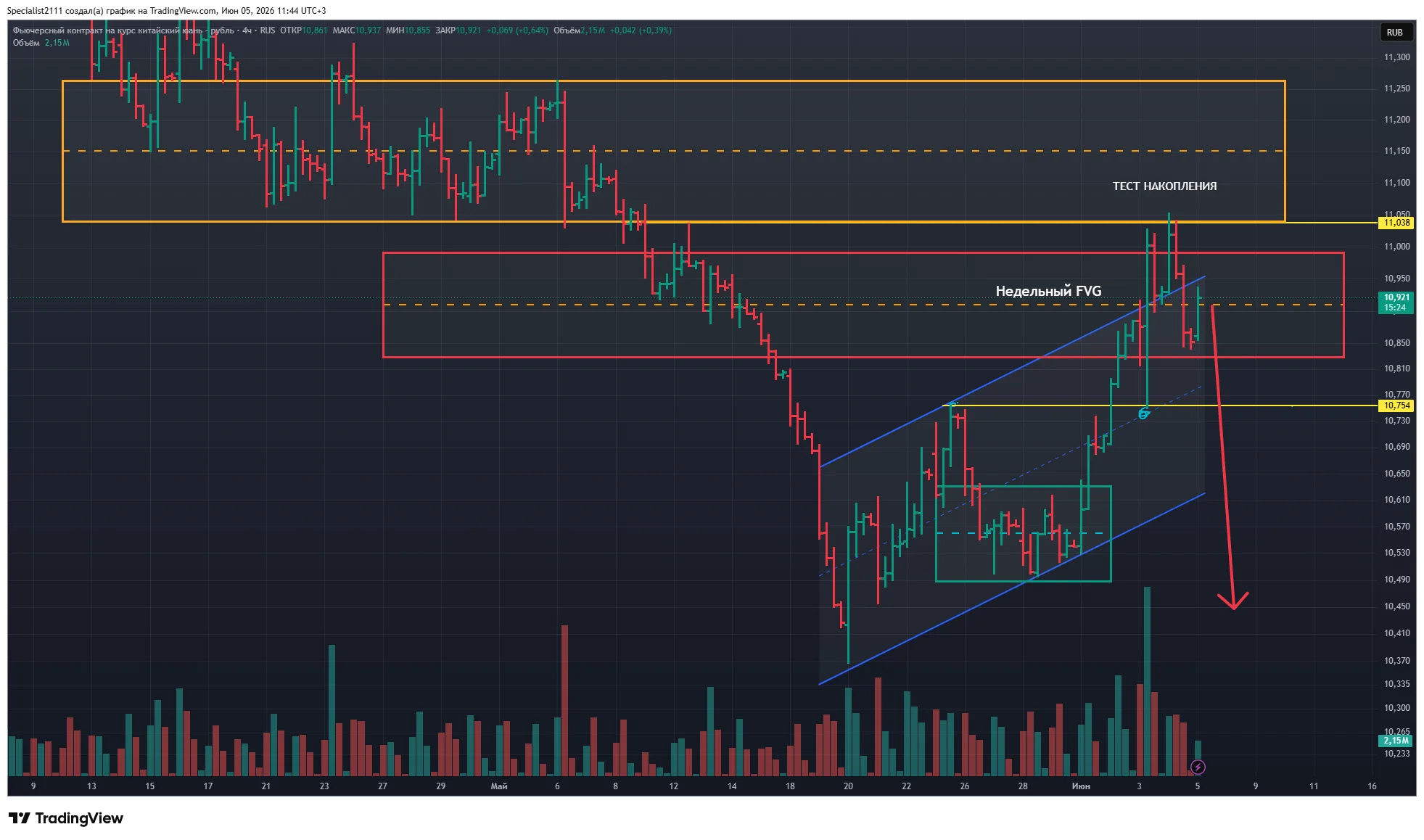Click date label 20 on time axis

(848, 786)
